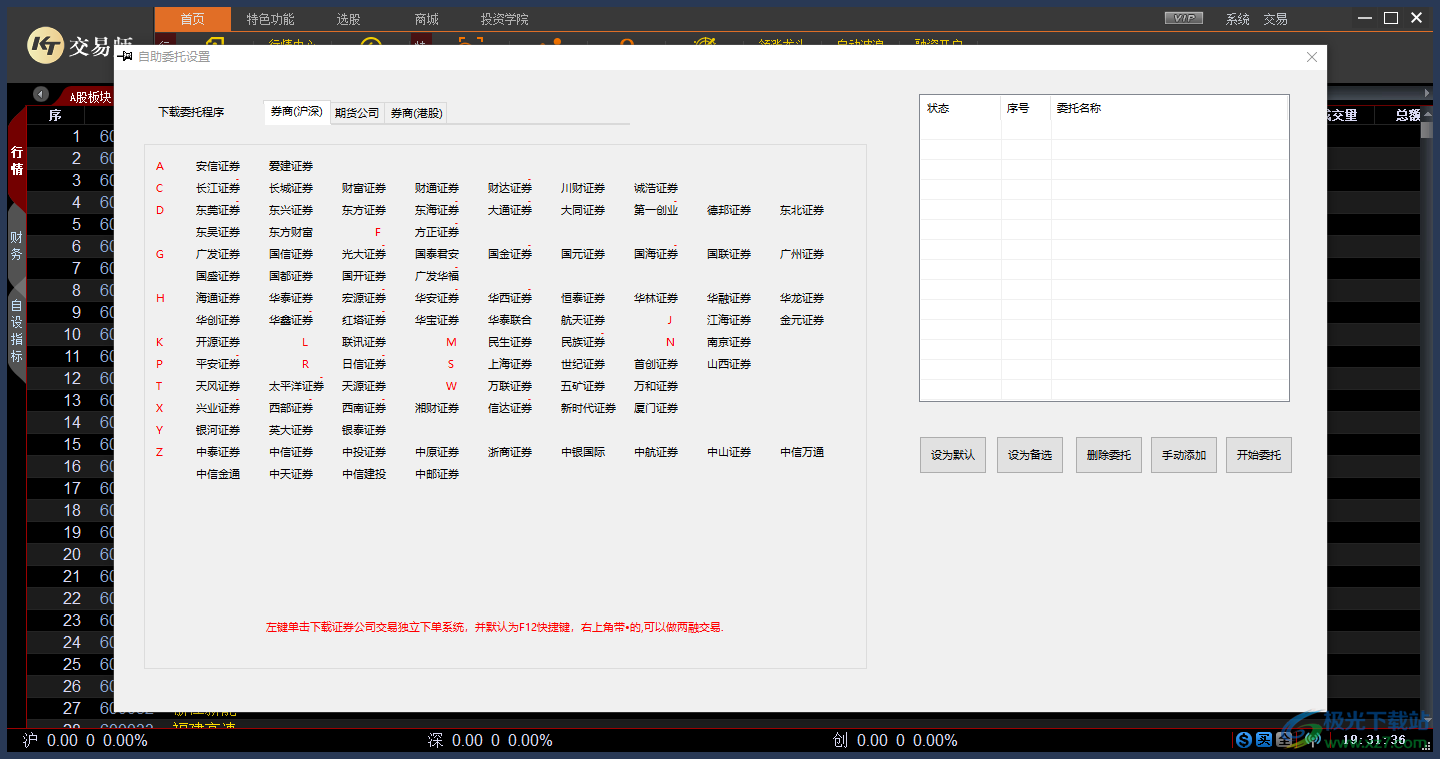Select 新时代证券 broker link
The width and height of the screenshot is (1440, 759).
click(588, 408)
